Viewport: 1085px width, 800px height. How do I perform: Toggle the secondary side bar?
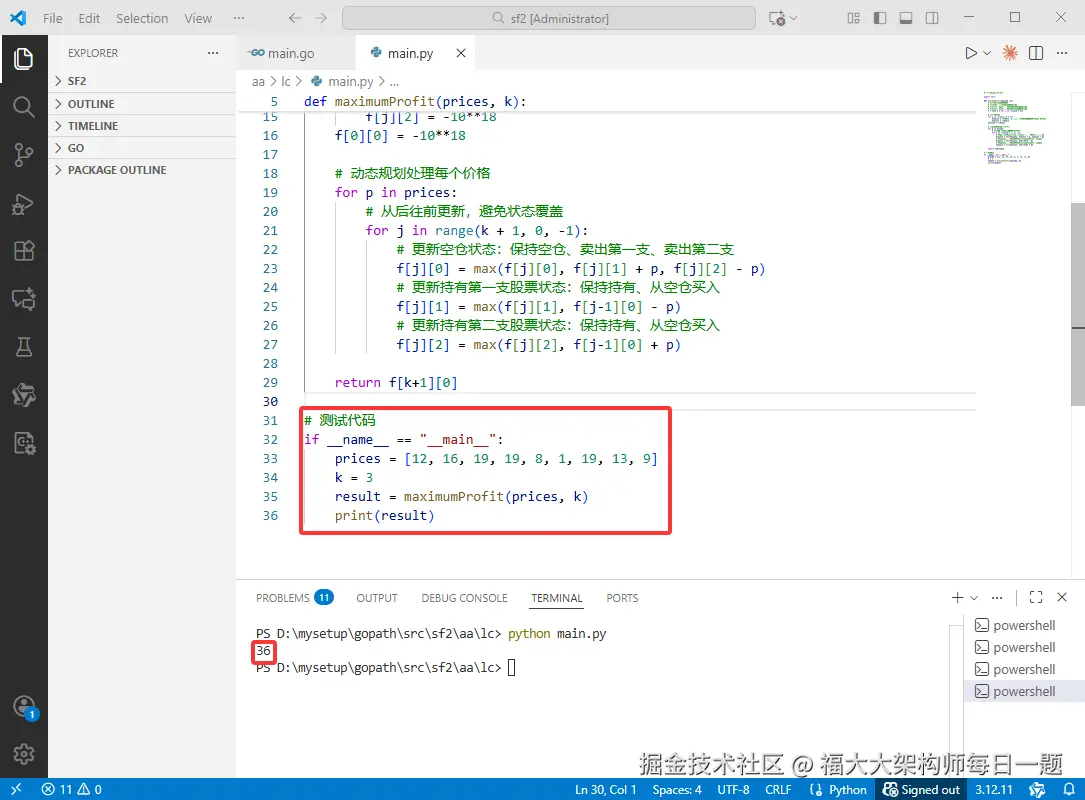point(932,18)
